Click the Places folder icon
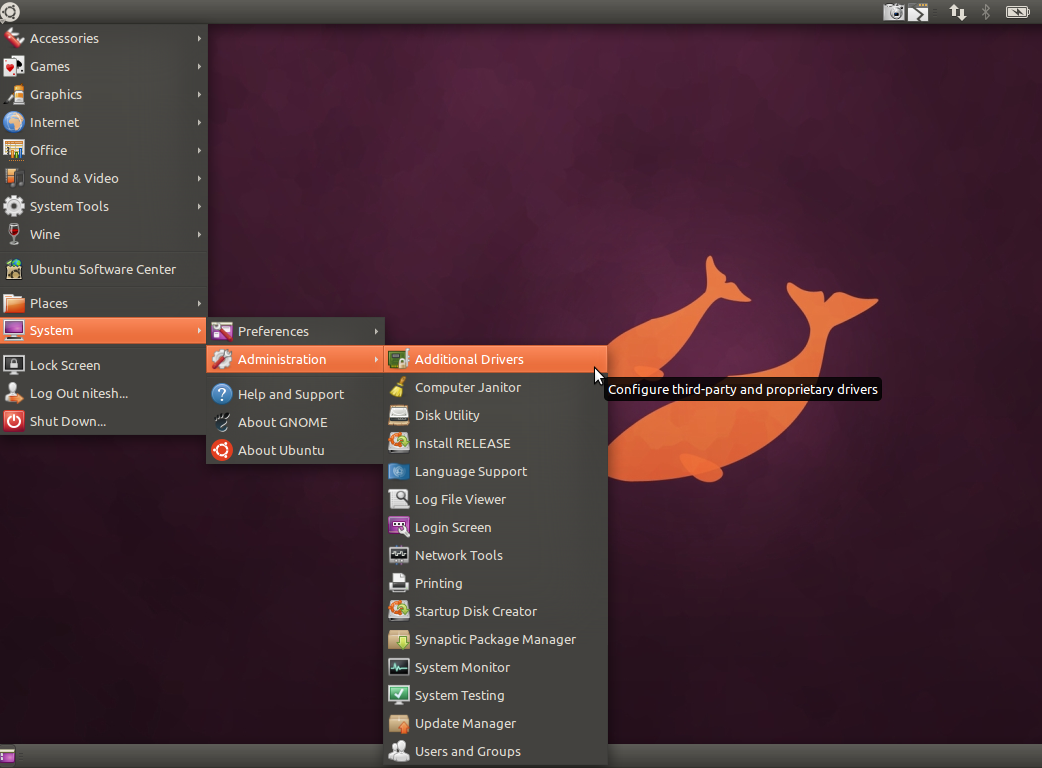The height and width of the screenshot is (768, 1042). click(14, 303)
